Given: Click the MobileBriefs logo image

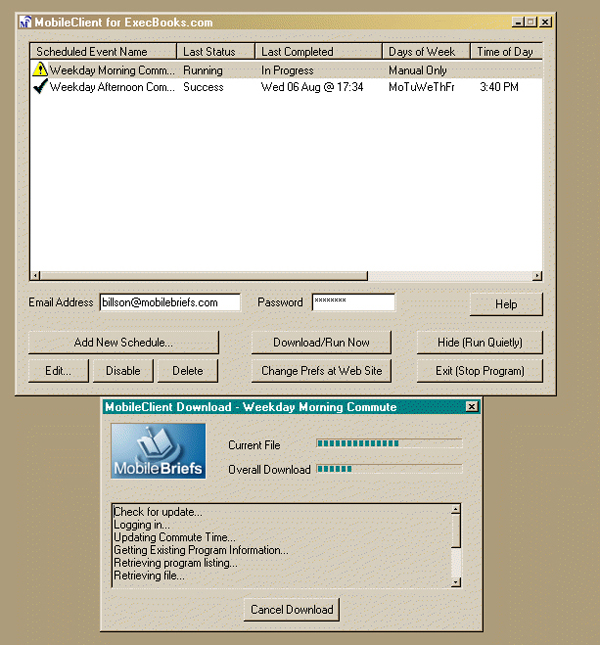Looking at the screenshot, I should [158, 451].
